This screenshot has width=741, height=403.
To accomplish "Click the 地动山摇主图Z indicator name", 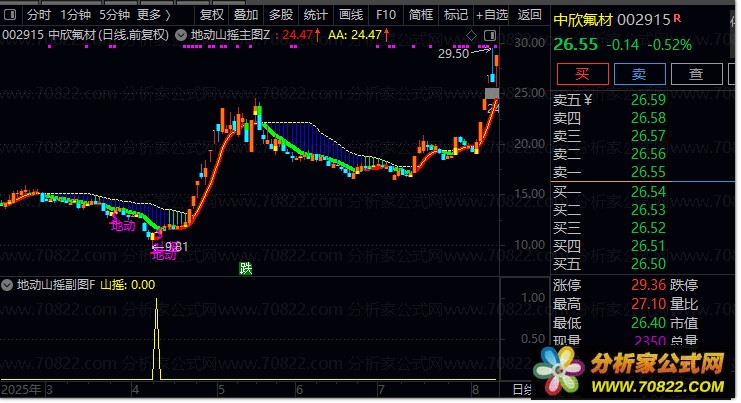I will pyautogui.click(x=231, y=35).
